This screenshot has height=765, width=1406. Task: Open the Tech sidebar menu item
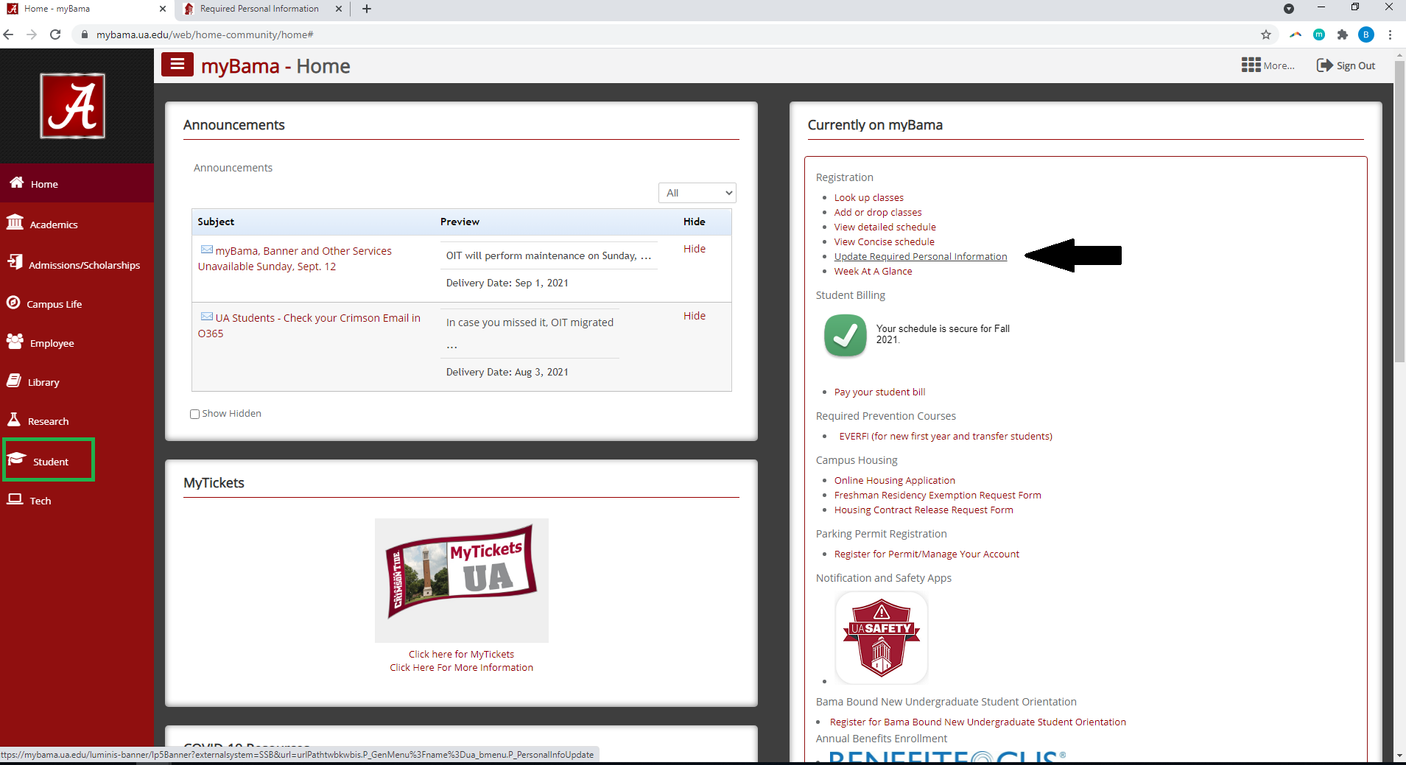pyautogui.click(x=40, y=501)
